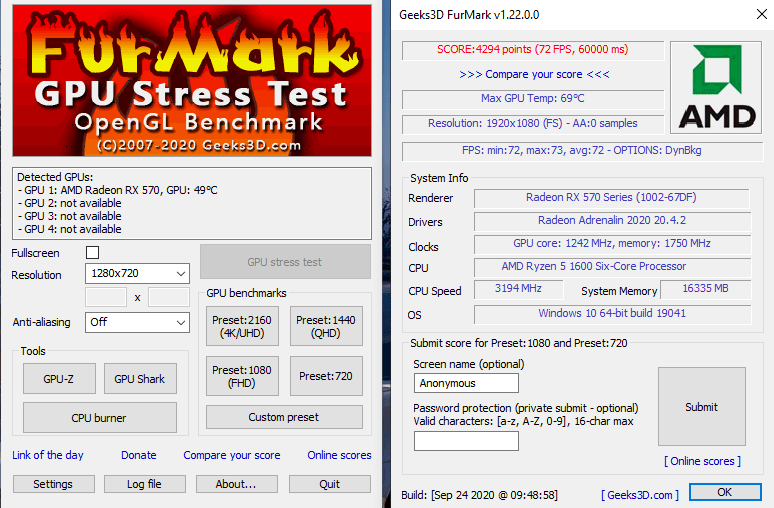Select the Max GPU Temp: 69°C text
Screen dimensions: 774x508
(x=533, y=98)
